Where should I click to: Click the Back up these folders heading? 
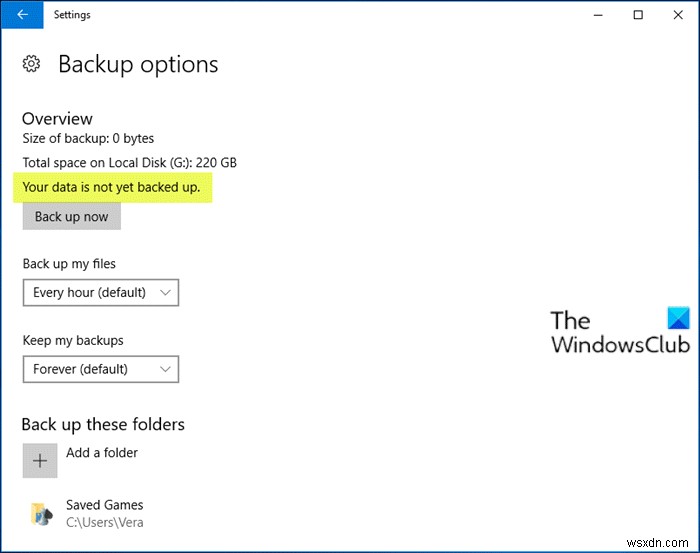pyautogui.click(x=103, y=424)
